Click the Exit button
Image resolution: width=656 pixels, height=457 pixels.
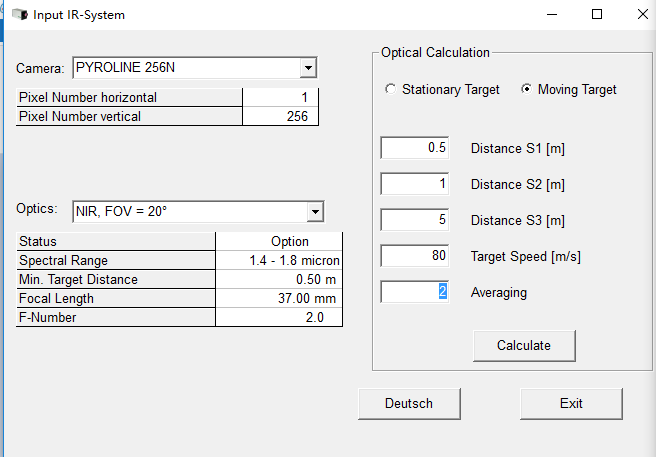[x=571, y=403]
